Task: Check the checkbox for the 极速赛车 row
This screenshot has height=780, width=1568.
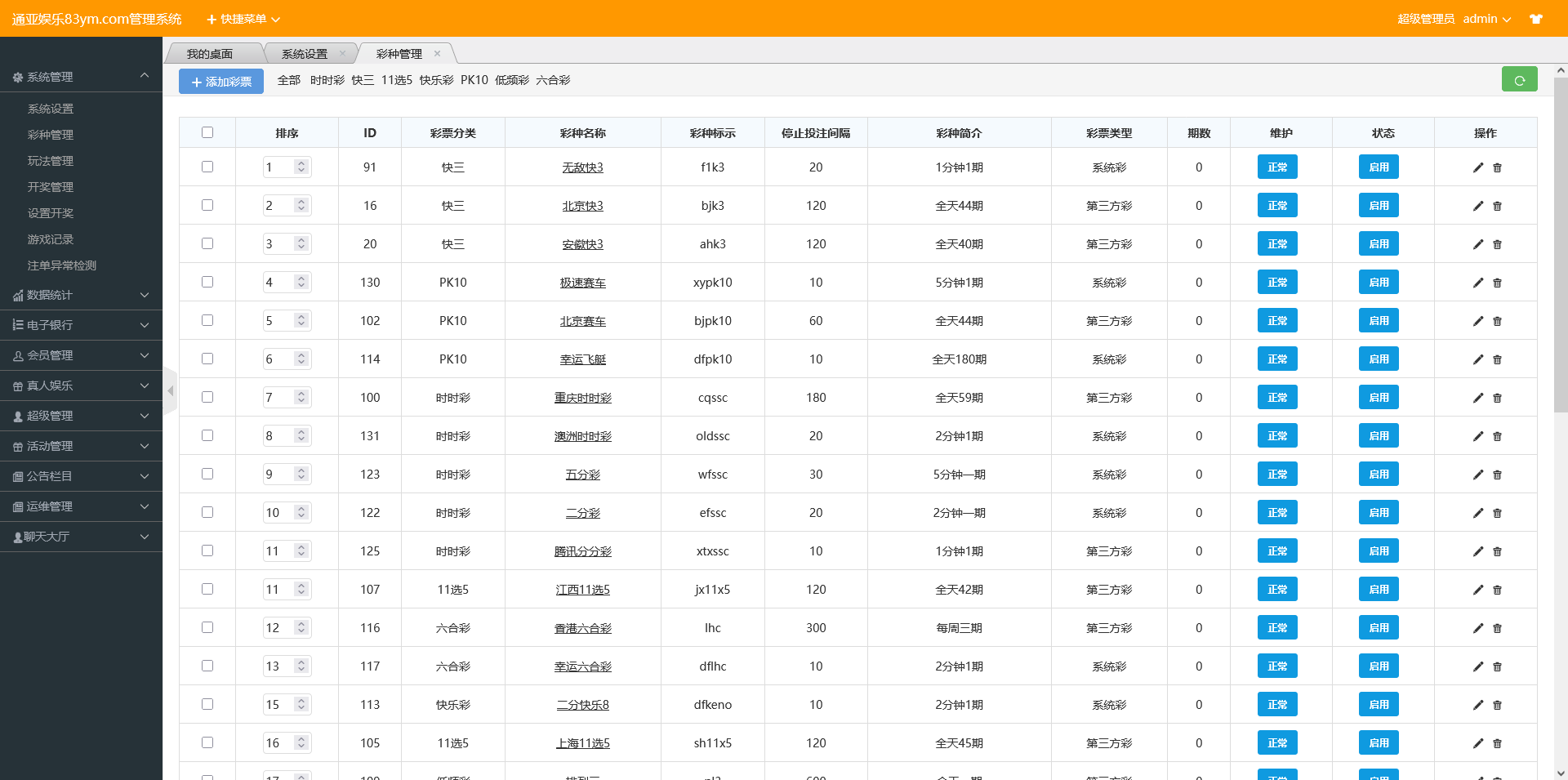Action: pyautogui.click(x=207, y=282)
